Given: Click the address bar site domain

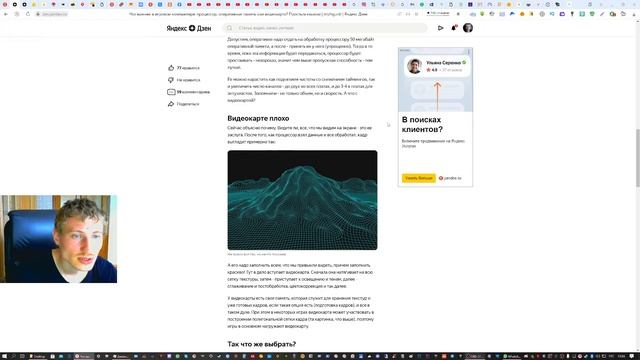Looking at the screenshot, I should [54, 14].
